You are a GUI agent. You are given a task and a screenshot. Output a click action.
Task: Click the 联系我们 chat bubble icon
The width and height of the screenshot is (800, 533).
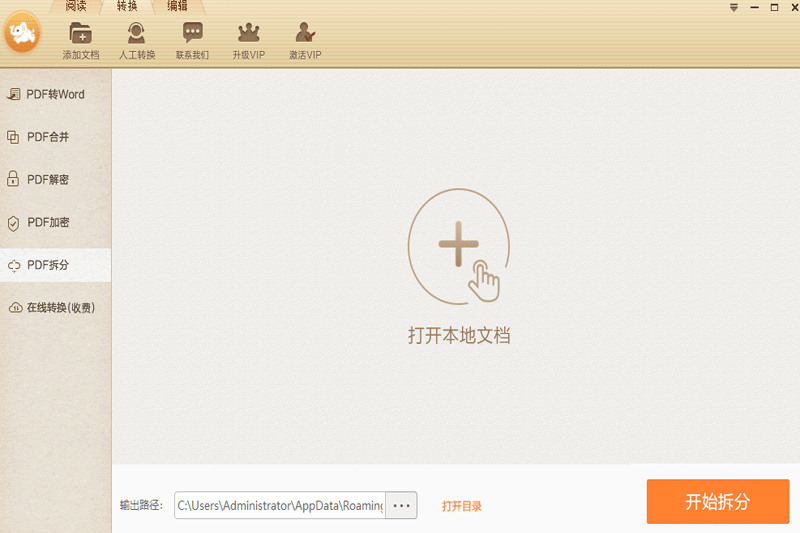193,34
